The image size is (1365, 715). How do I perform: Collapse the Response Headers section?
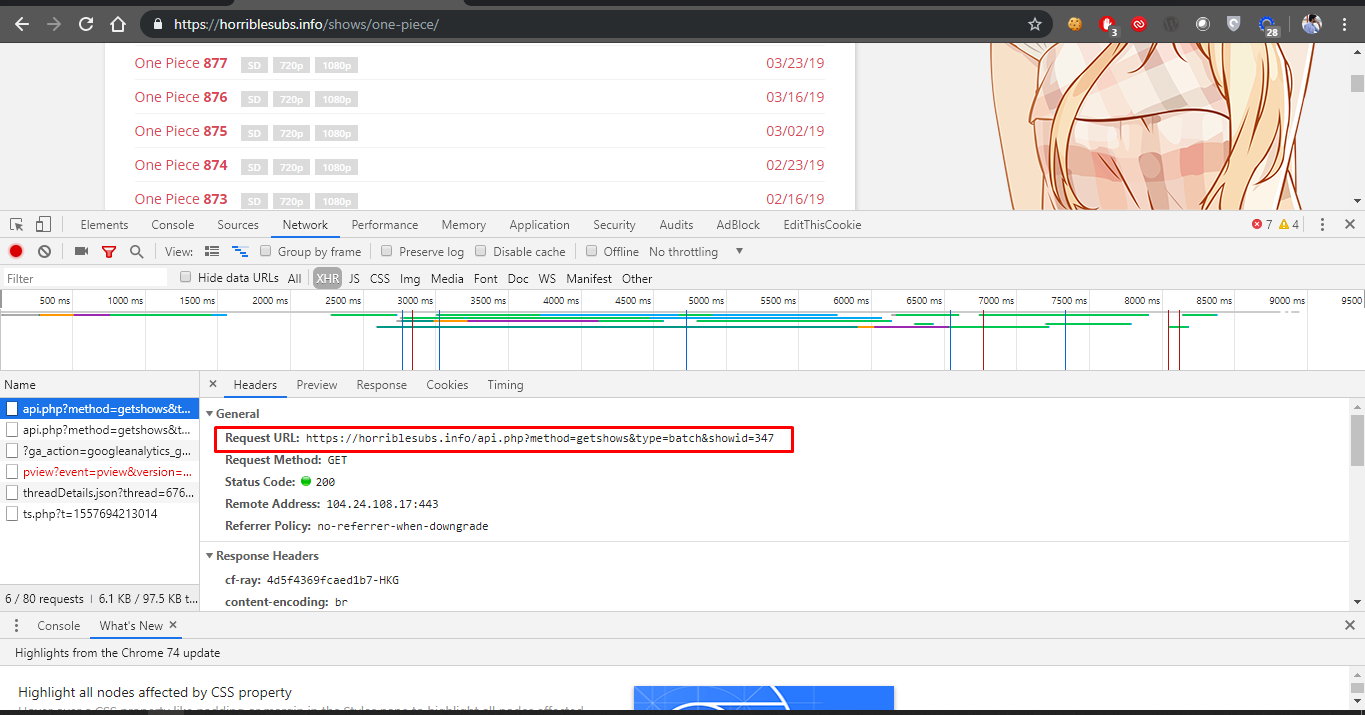click(210, 556)
